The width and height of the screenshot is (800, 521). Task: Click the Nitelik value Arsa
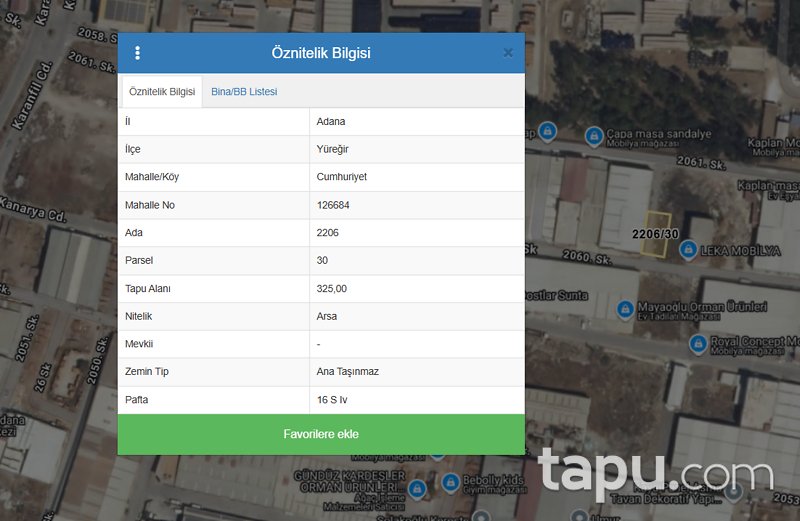click(327, 316)
